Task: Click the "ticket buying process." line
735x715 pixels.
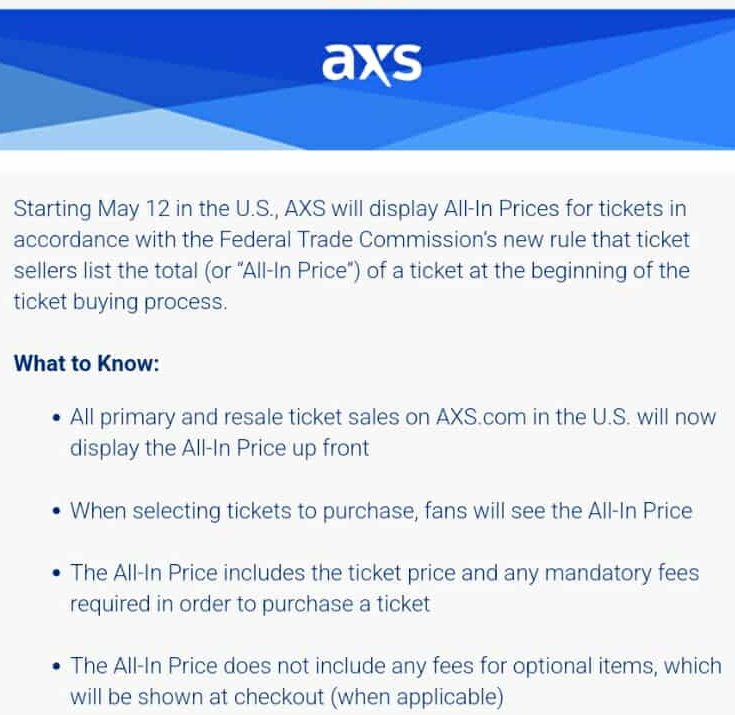Action: pyautogui.click(x=121, y=302)
